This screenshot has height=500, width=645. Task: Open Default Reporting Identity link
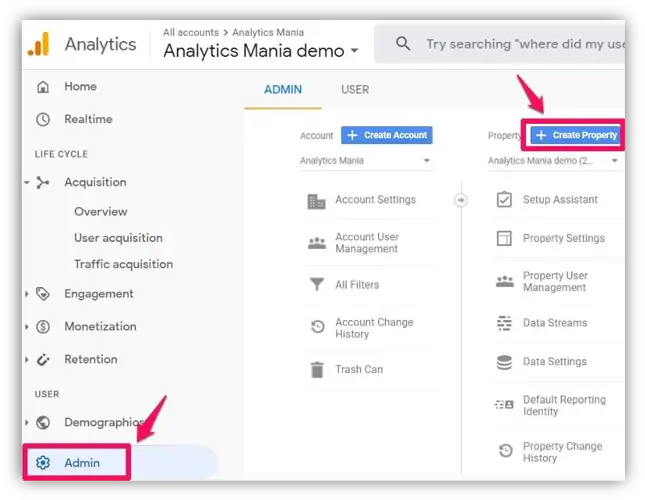click(564, 405)
